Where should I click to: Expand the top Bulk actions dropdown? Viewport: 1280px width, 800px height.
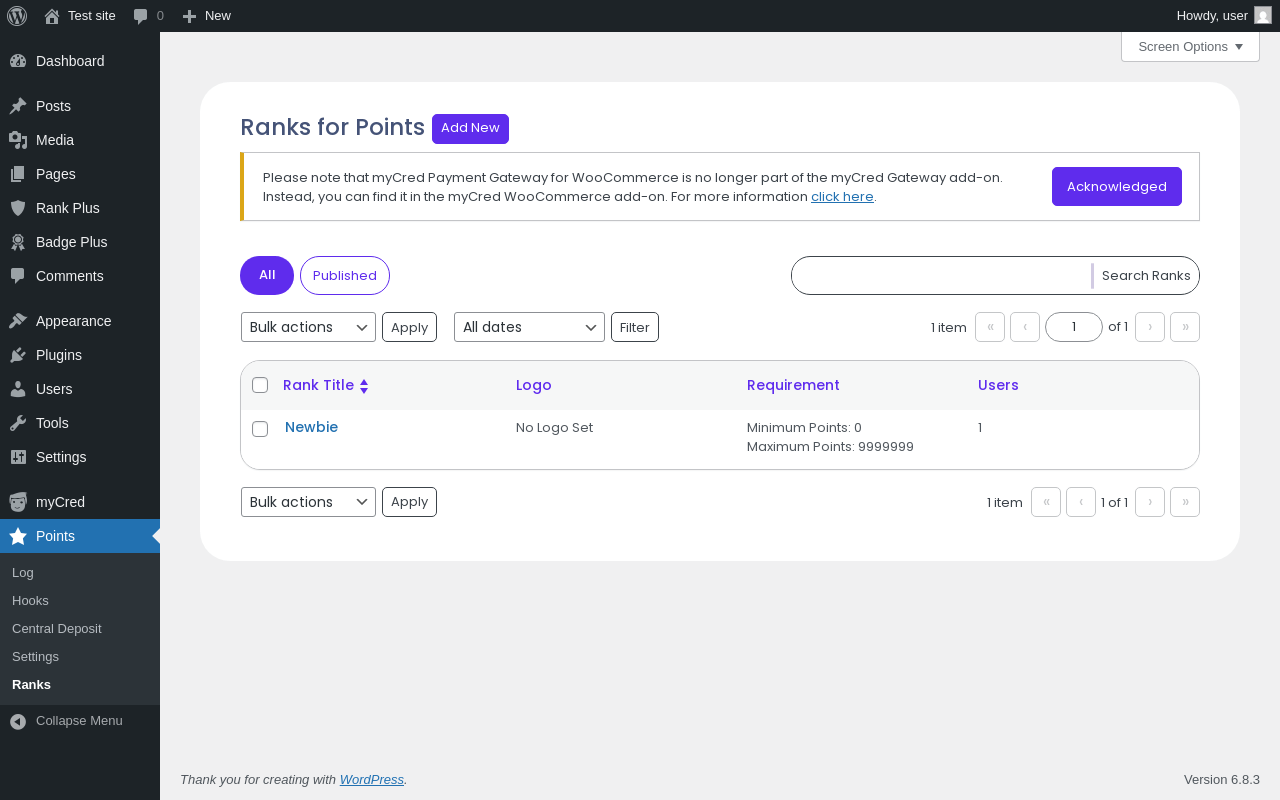(x=308, y=327)
